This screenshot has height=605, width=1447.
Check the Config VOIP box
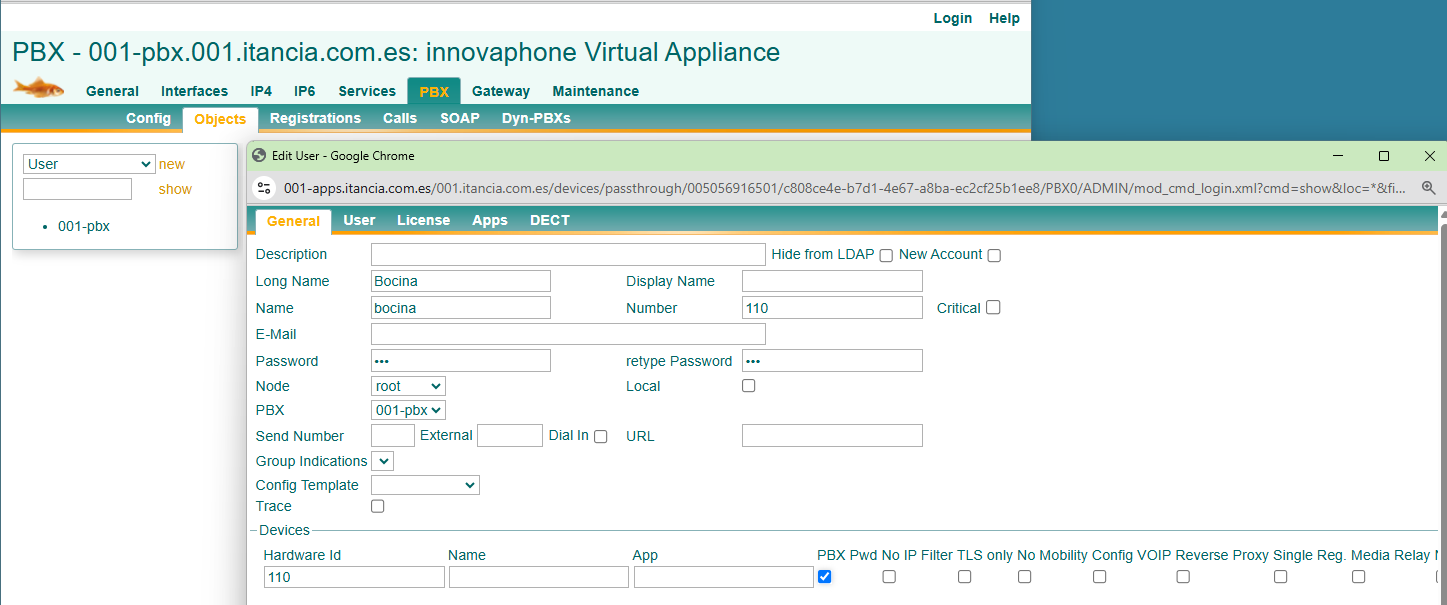(x=1100, y=576)
